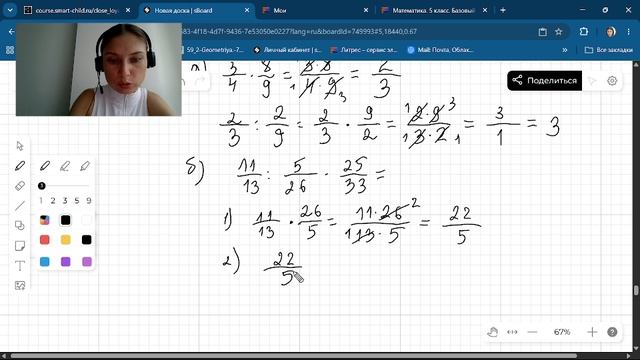This screenshot has width=640, height=360.
Task: Set pen thickness to 1
Action: [41, 200]
